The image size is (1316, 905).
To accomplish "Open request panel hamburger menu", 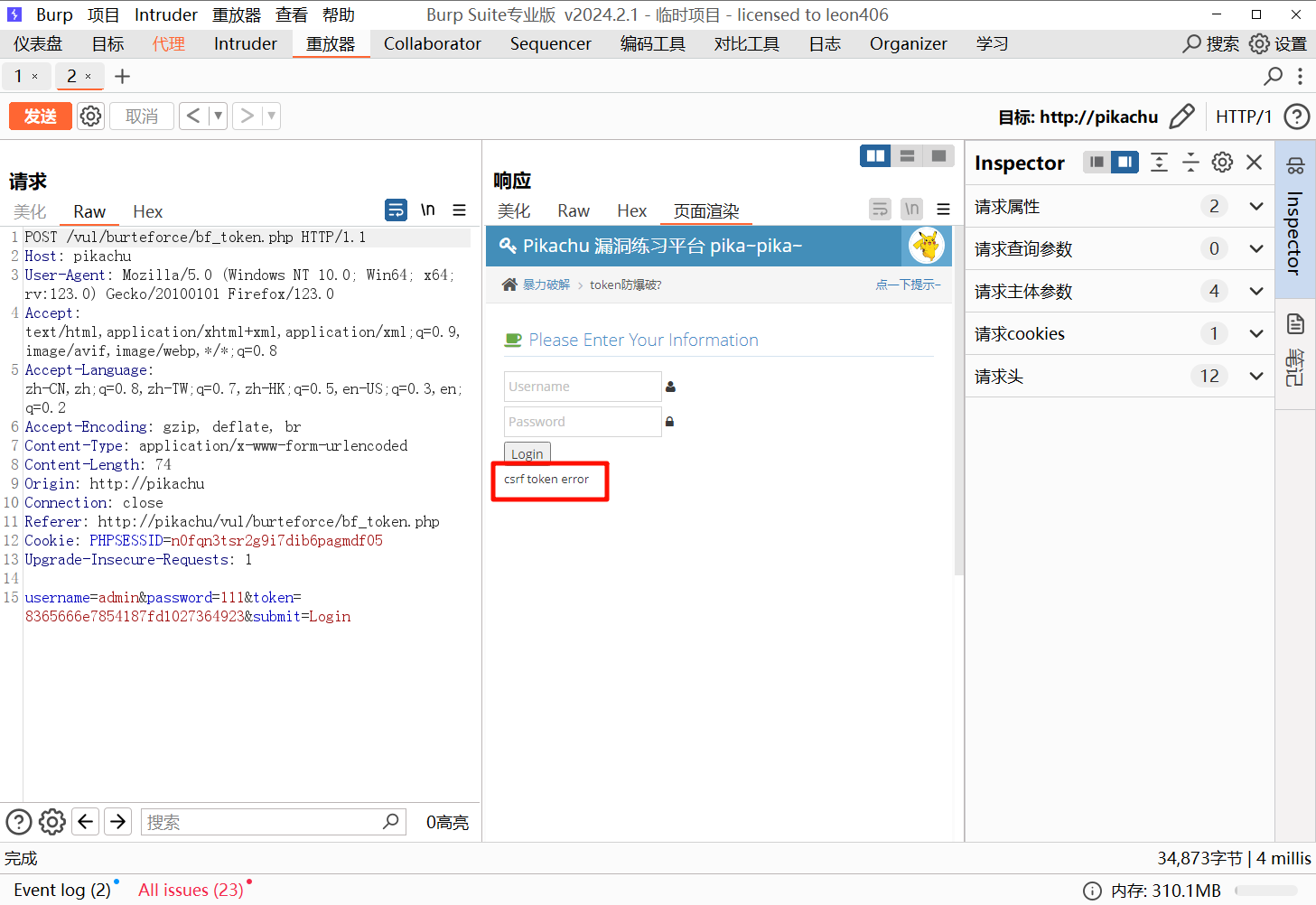I will pyautogui.click(x=460, y=210).
